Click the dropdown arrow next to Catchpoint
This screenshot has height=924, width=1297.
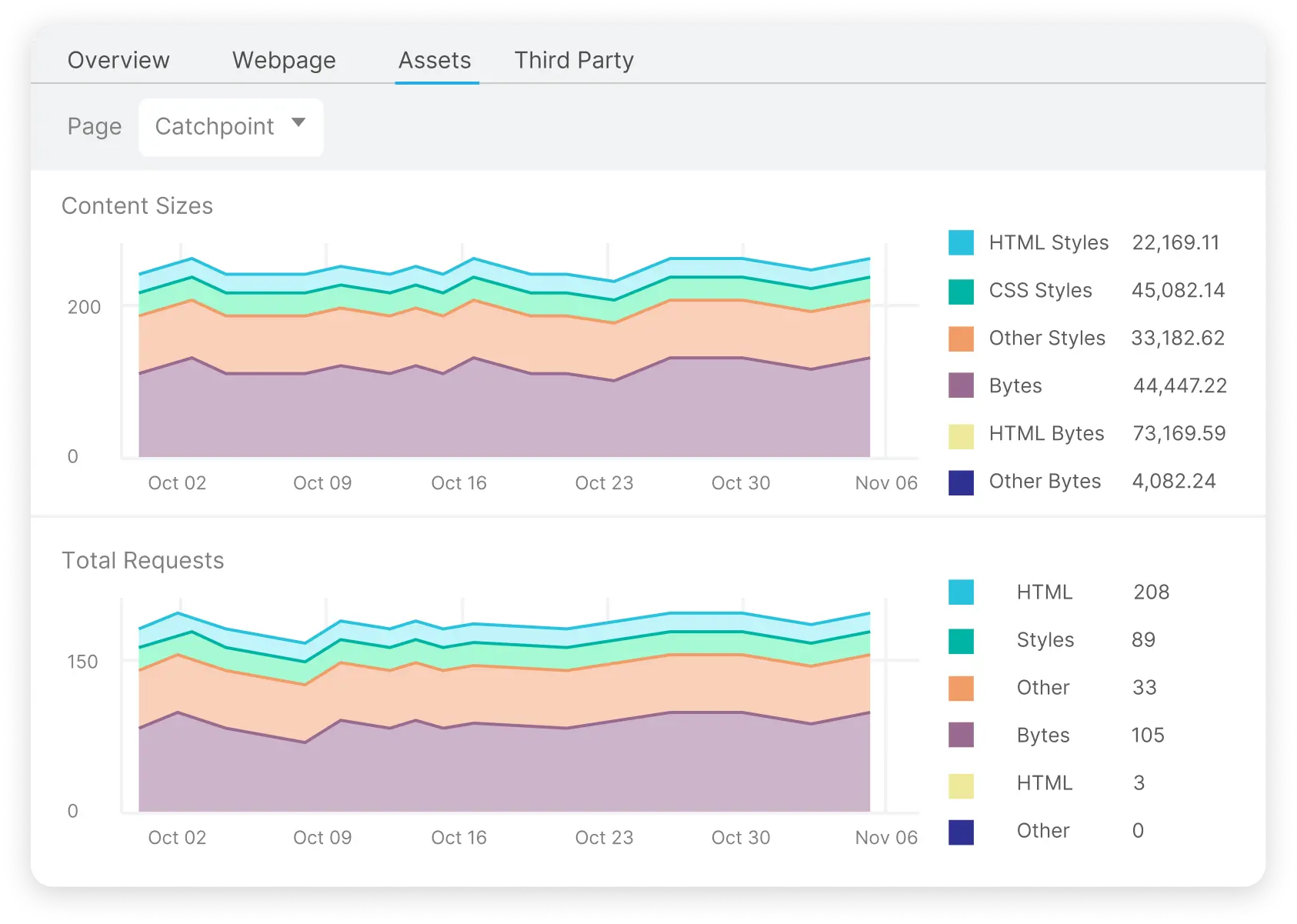pyautogui.click(x=299, y=123)
